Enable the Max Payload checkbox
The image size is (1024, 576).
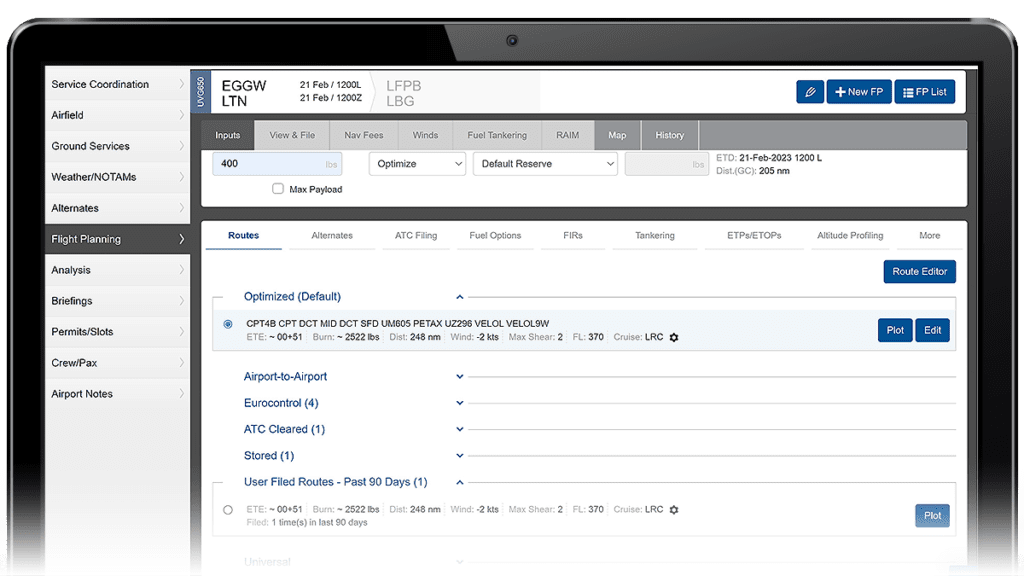pyautogui.click(x=278, y=189)
